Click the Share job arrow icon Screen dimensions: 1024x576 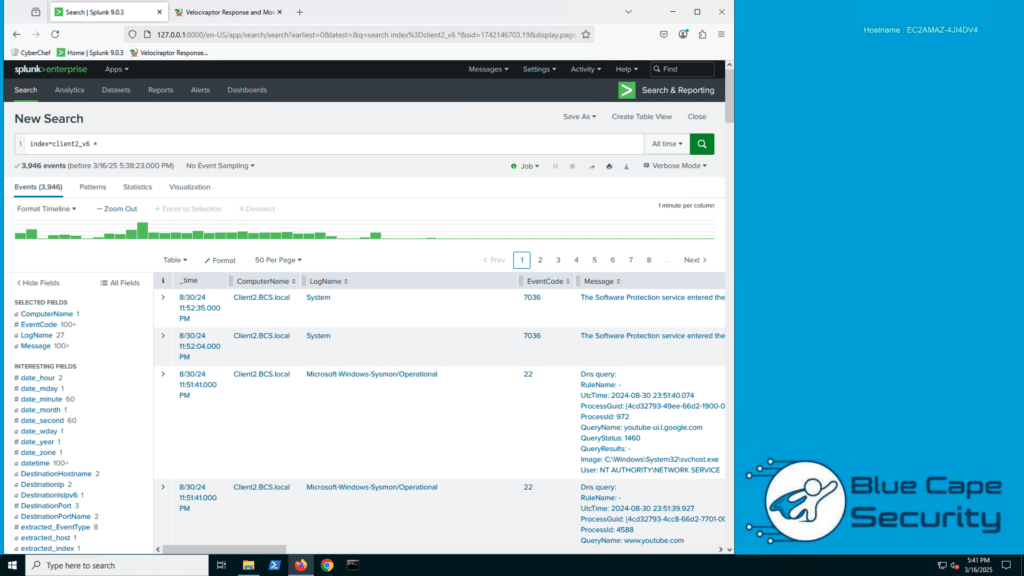point(591,166)
